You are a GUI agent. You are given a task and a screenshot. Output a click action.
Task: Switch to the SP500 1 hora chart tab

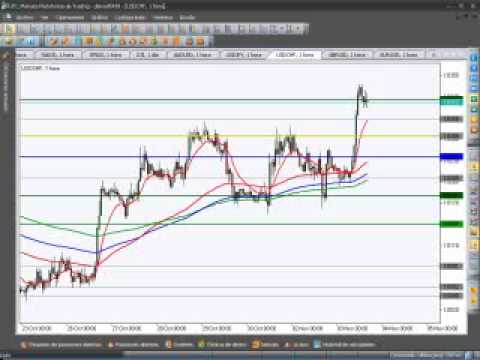click(x=105, y=55)
